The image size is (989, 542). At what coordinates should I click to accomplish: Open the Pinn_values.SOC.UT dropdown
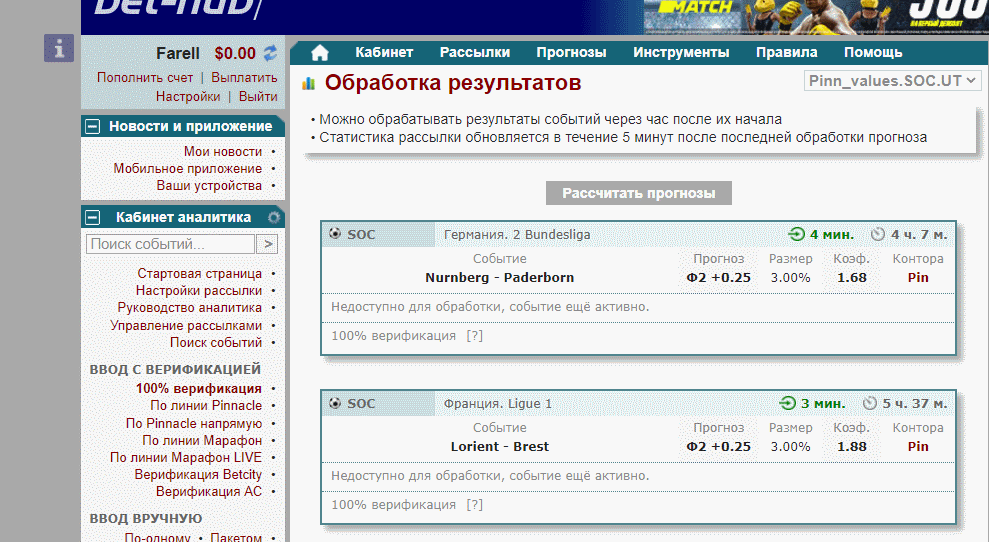pyautogui.click(x=893, y=81)
